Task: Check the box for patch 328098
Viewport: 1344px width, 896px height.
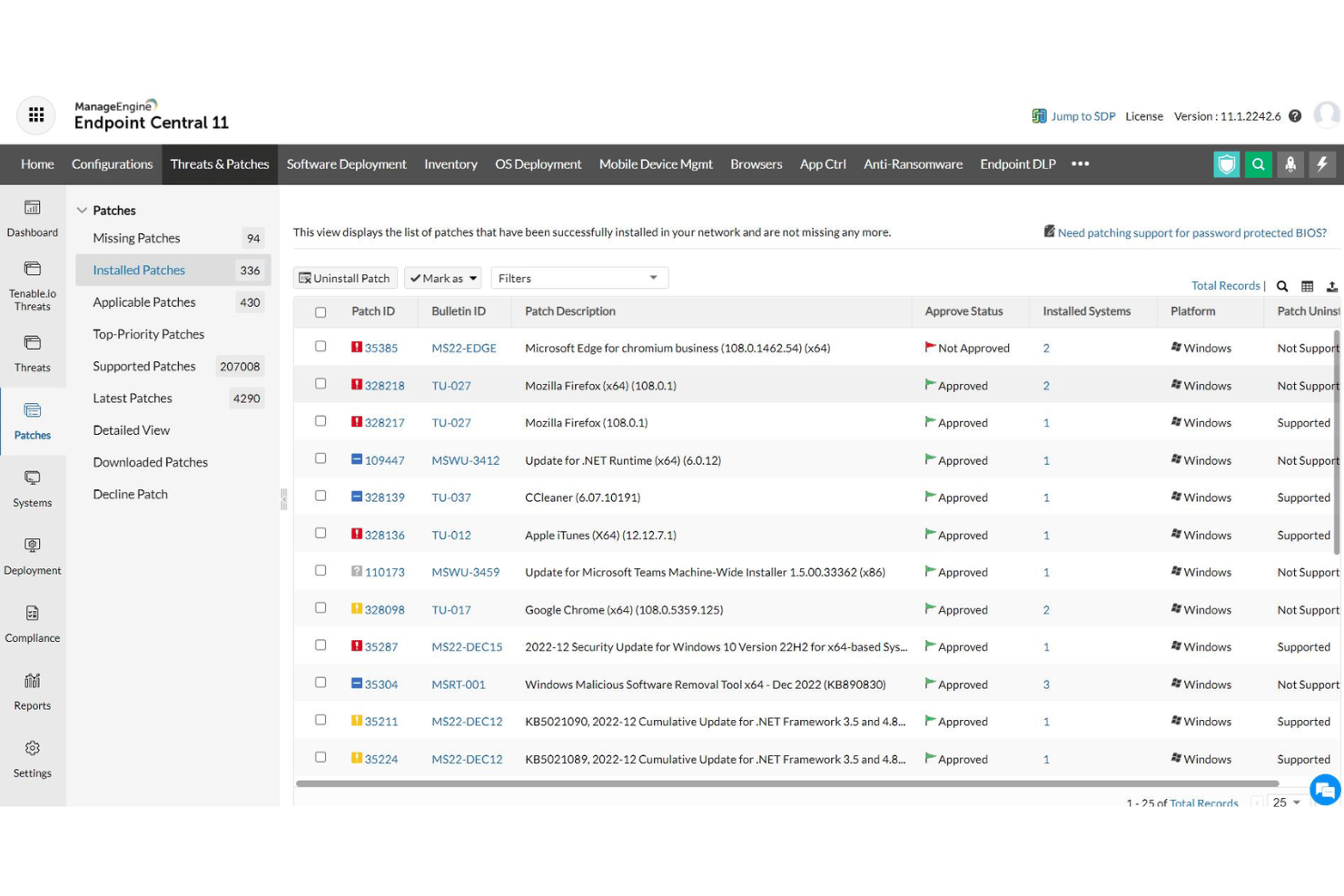Action: [321, 607]
